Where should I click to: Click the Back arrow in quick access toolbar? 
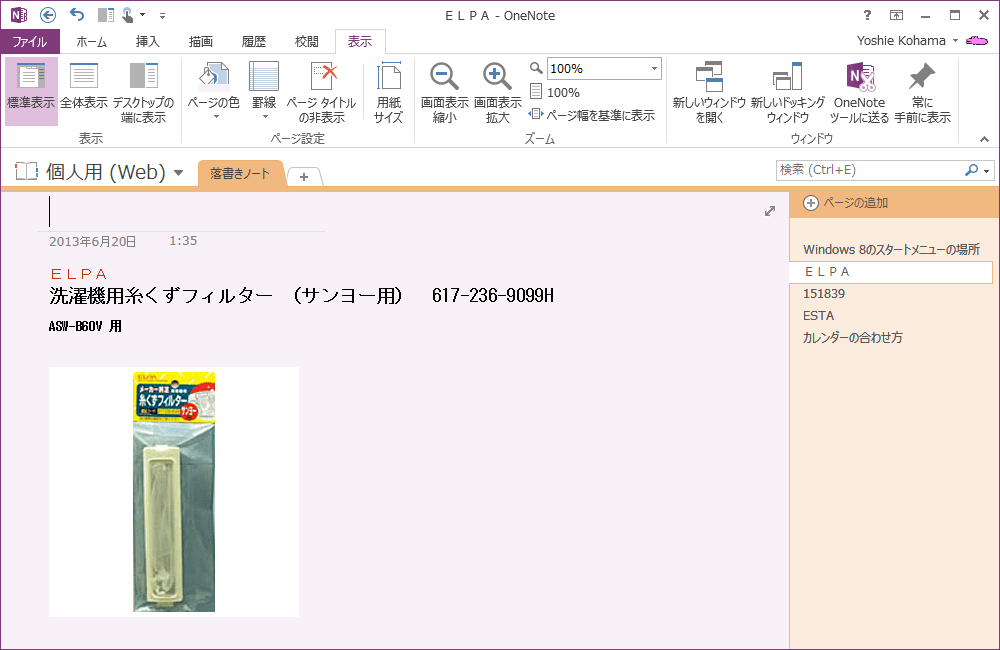pos(48,15)
